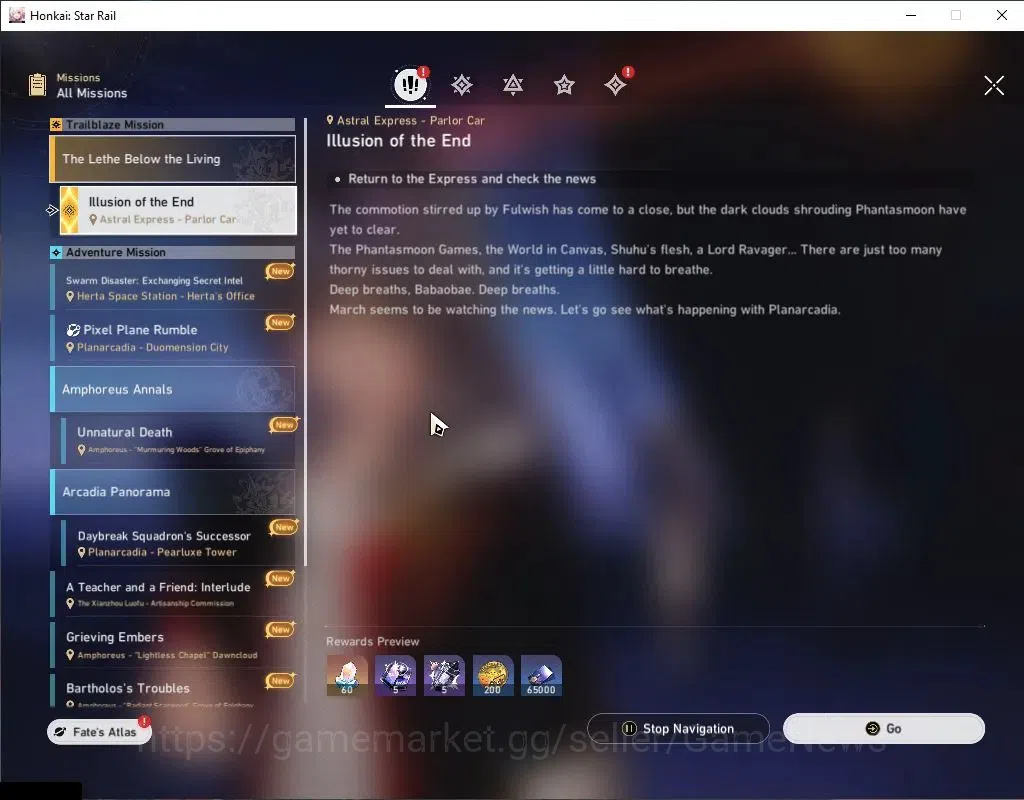Click the Honkai: Star Rail title bar app icon
The image size is (1024, 800).
pyautogui.click(x=17, y=15)
